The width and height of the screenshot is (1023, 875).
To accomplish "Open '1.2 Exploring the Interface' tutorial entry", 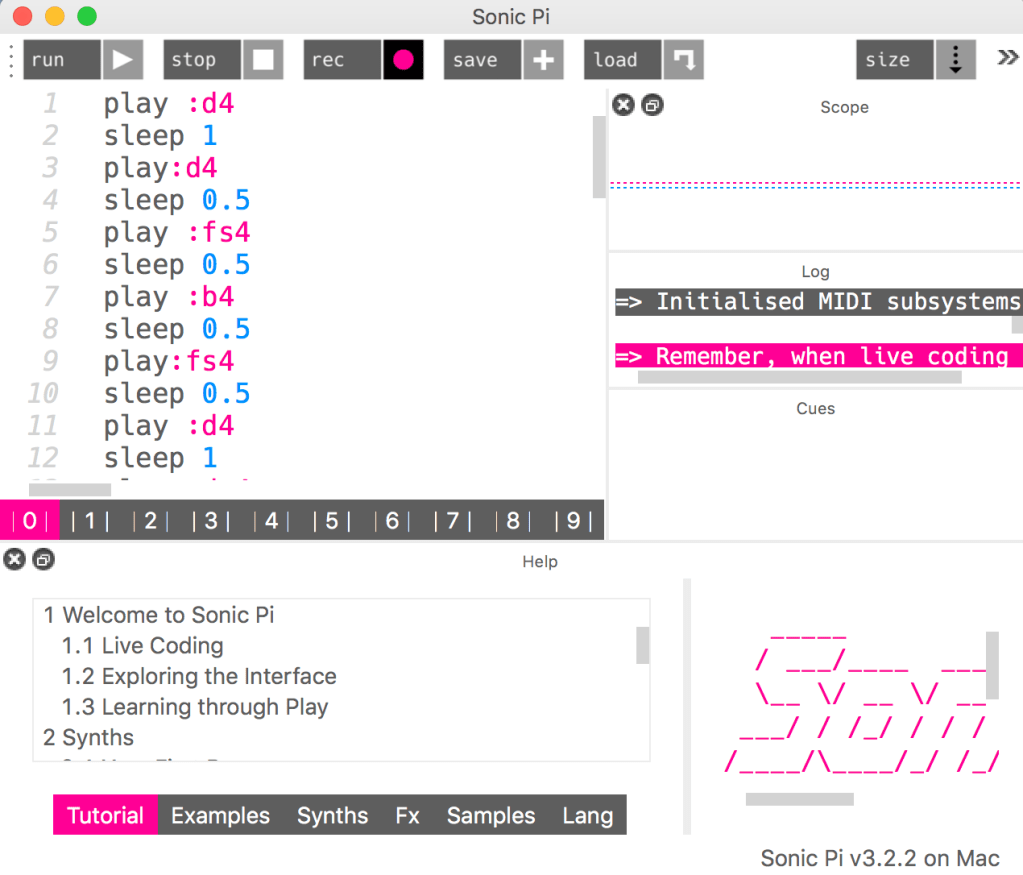I will [199, 676].
